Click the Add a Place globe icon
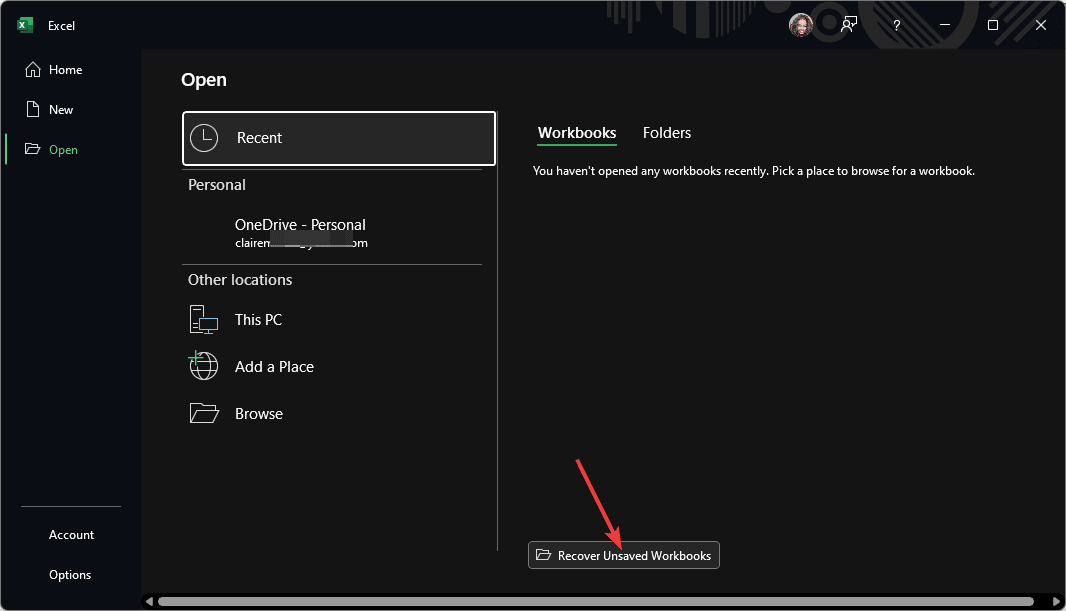Image resolution: width=1066 pixels, height=611 pixels. click(x=204, y=366)
